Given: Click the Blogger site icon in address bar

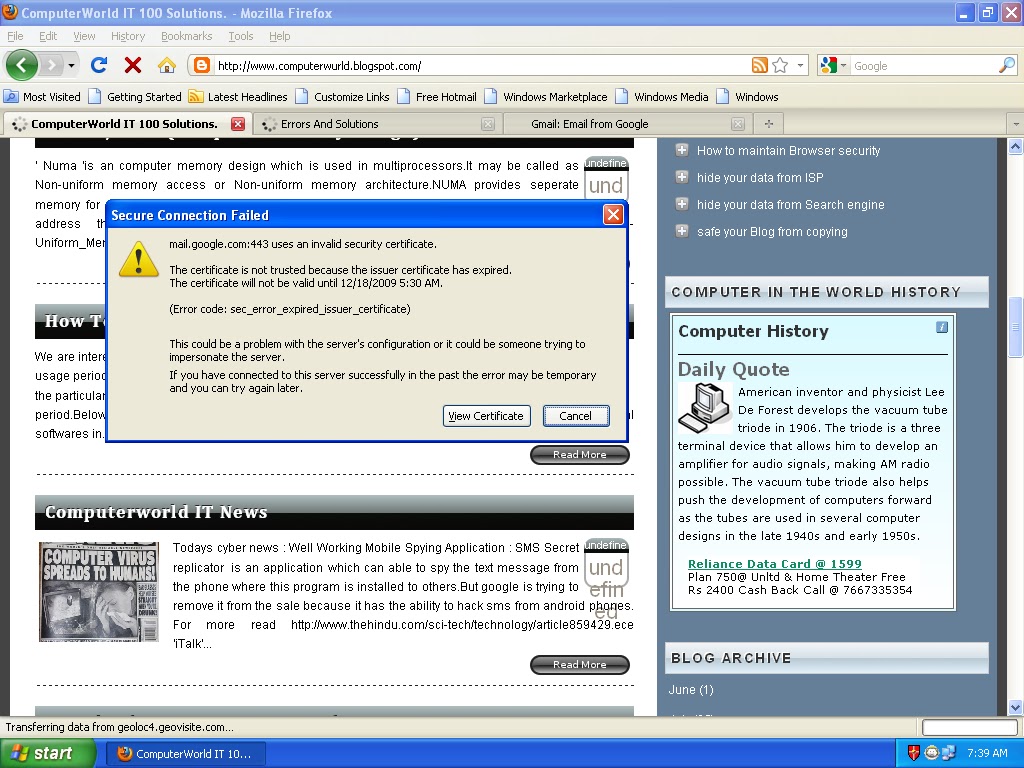Looking at the screenshot, I should [202, 65].
